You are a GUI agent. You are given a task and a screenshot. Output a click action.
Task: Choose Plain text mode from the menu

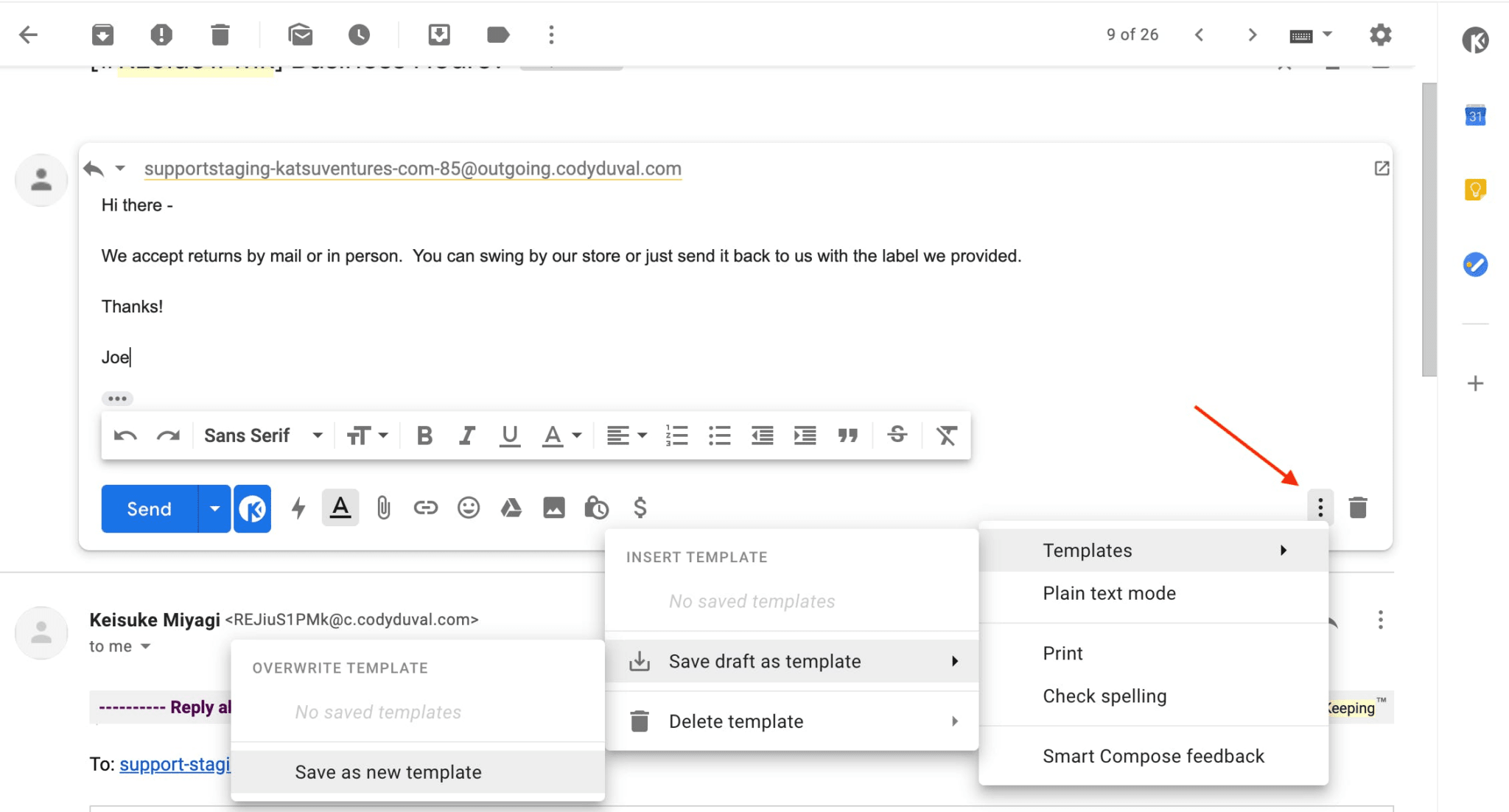pos(1109,593)
